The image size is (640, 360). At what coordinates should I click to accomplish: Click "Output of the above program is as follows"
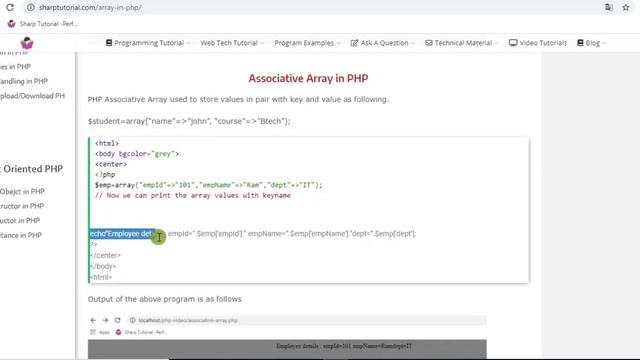click(164, 299)
